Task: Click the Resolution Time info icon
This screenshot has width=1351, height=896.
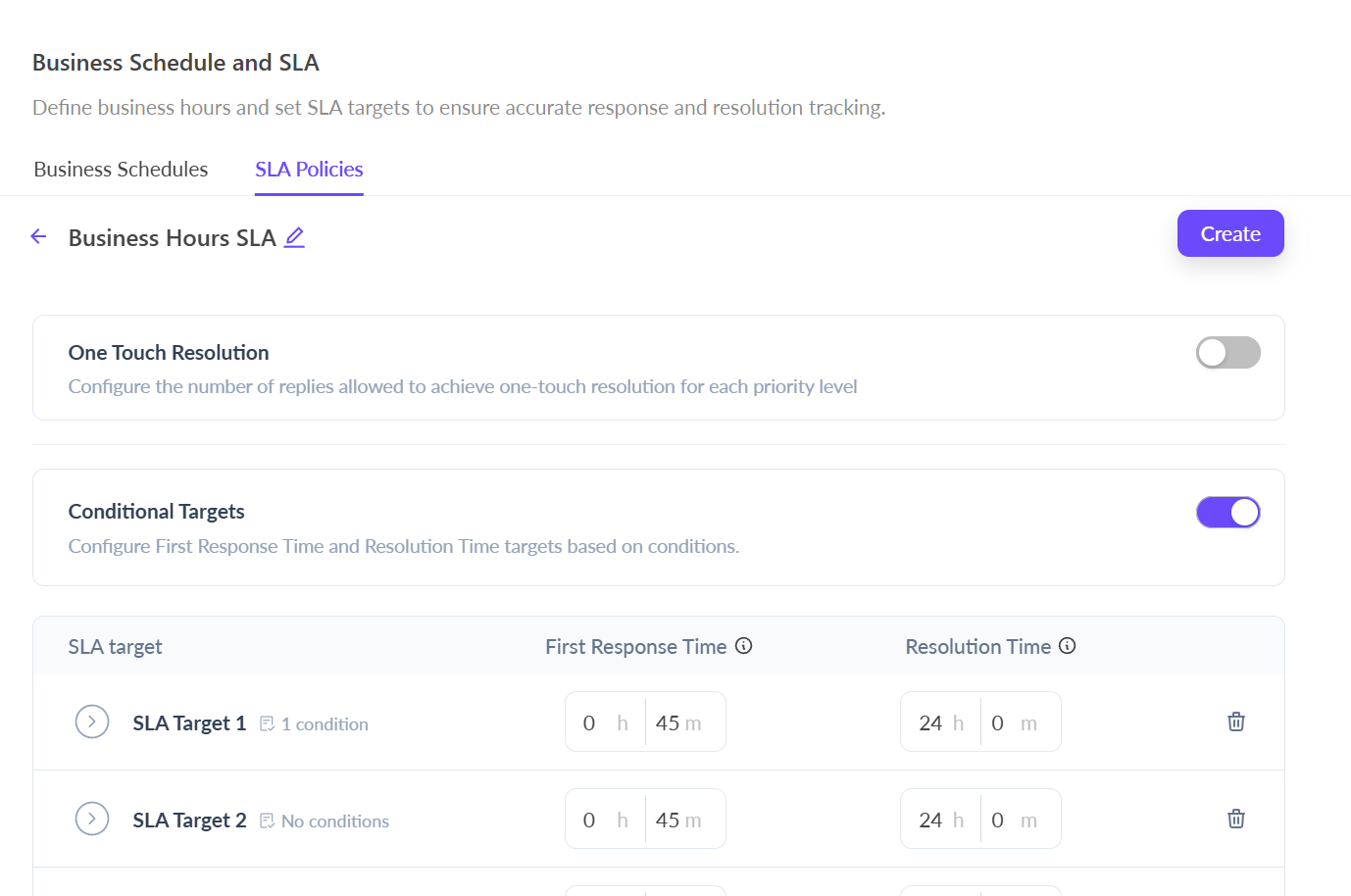Action: click(x=1068, y=646)
